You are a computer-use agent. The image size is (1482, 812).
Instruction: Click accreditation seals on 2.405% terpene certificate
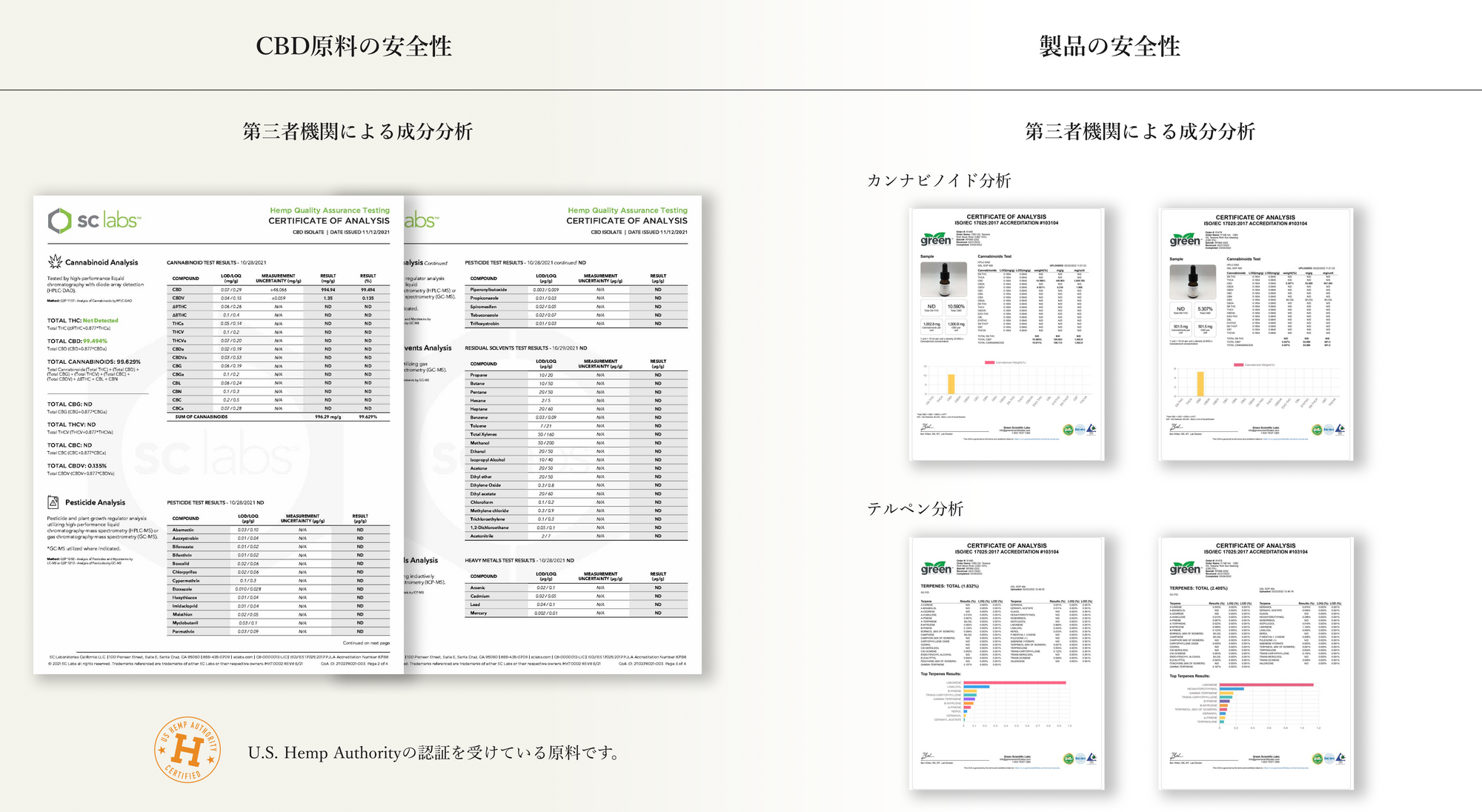coord(1329,759)
